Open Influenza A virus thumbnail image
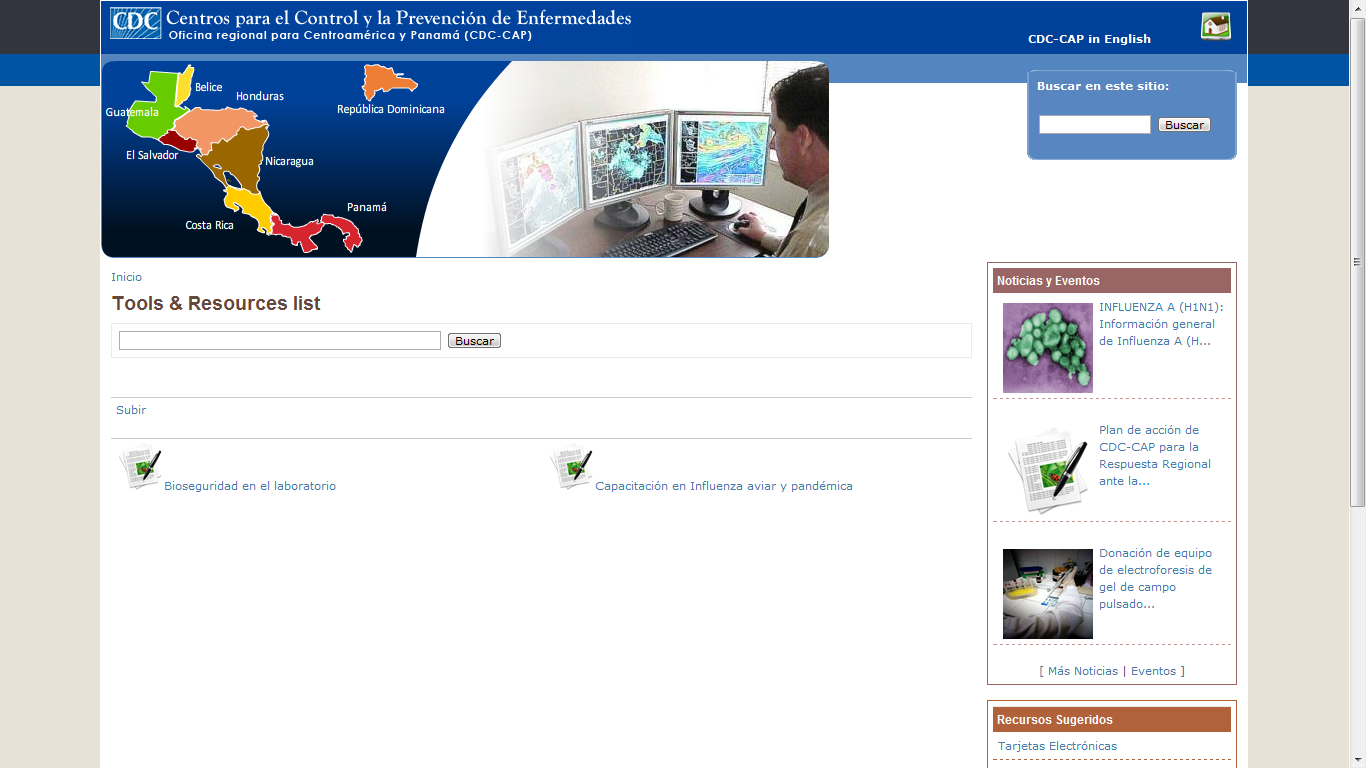1366x768 pixels. pyautogui.click(x=1048, y=348)
